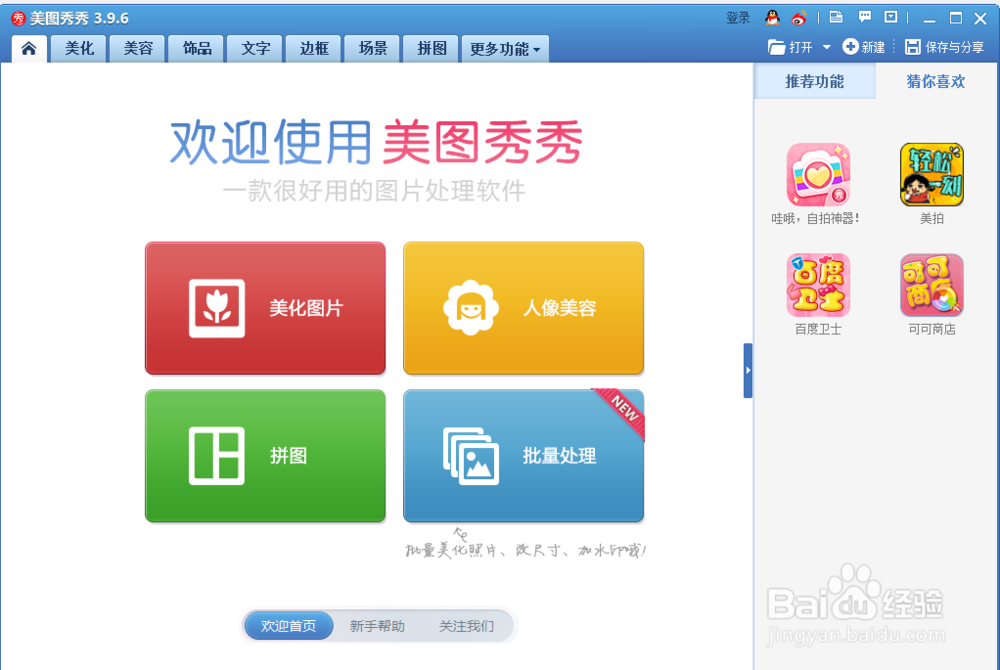Click the 登录 link
Image resolution: width=1000 pixels, height=670 pixels.
(x=738, y=18)
